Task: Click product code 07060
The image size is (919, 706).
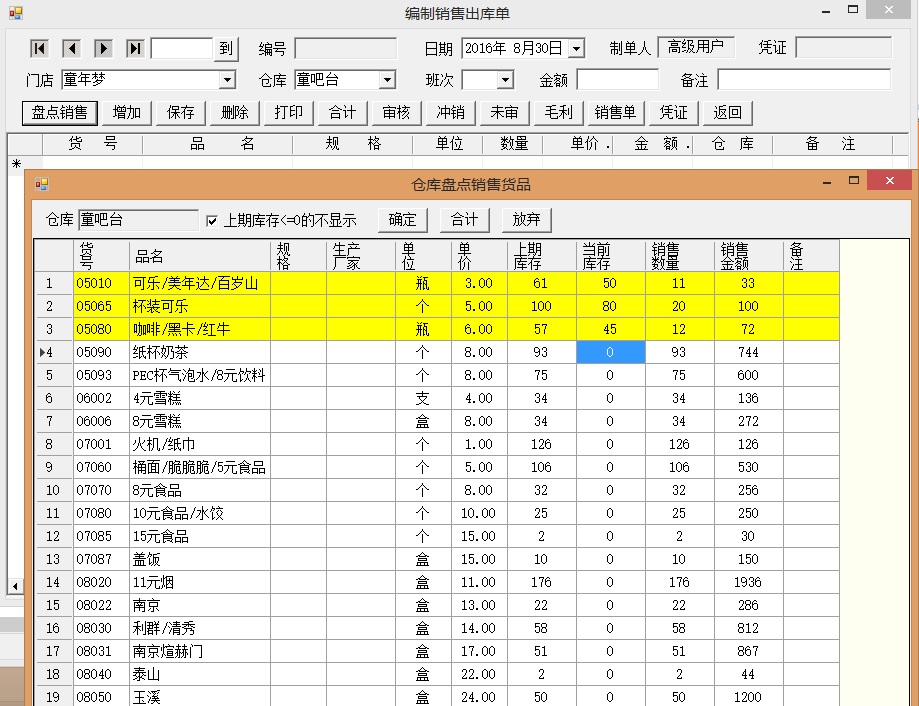Action: point(101,468)
